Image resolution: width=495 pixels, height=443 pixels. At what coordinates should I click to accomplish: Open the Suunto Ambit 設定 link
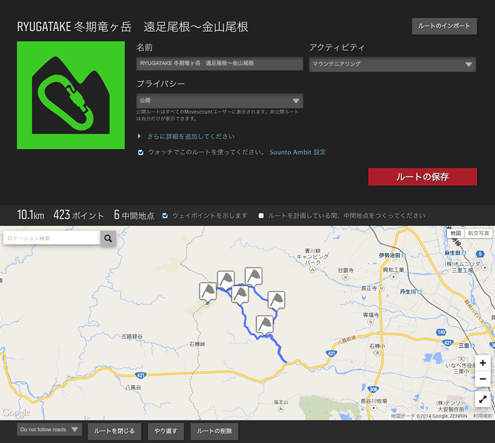[298, 152]
